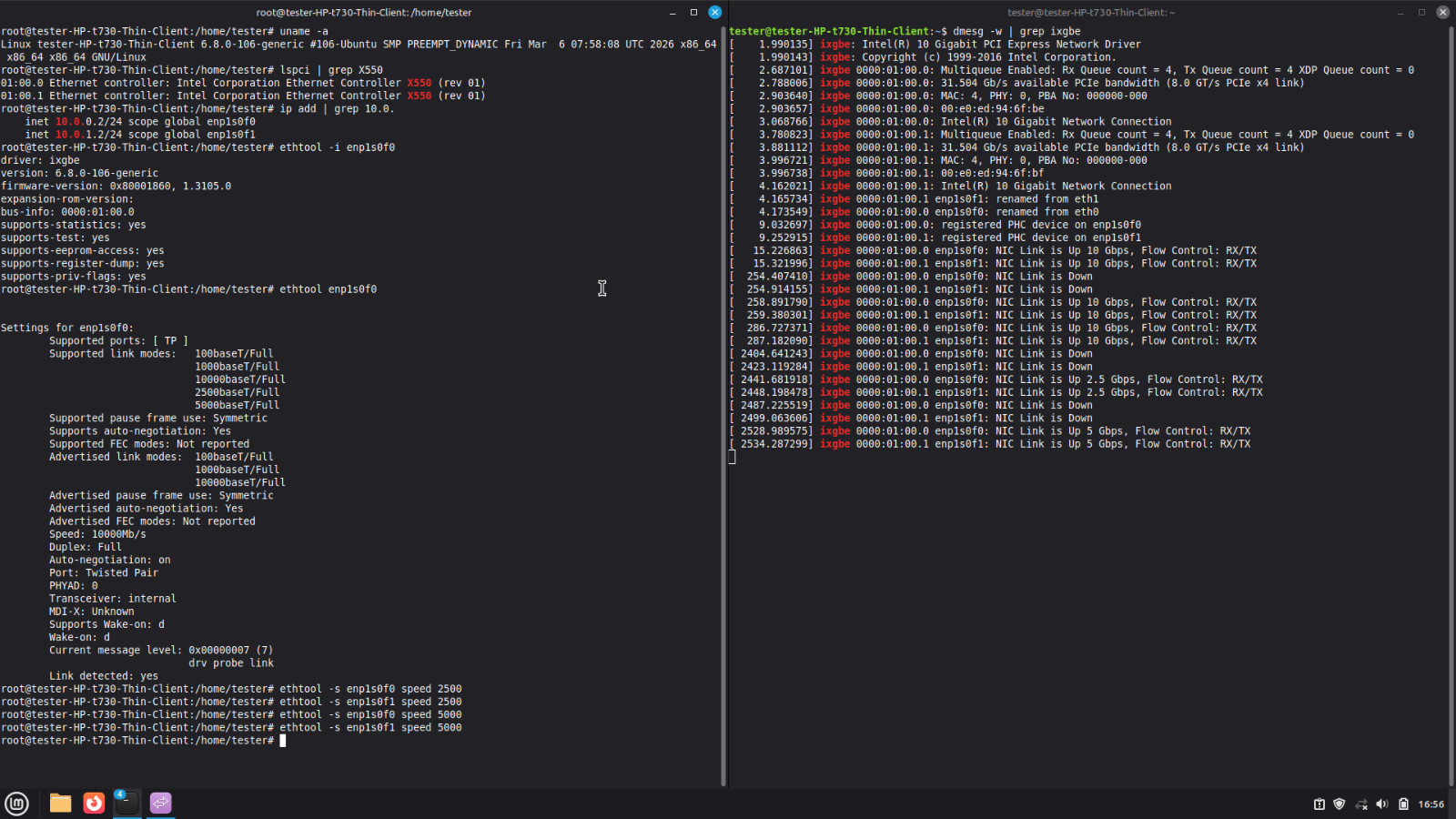Maximize the root terminal window

(x=693, y=12)
